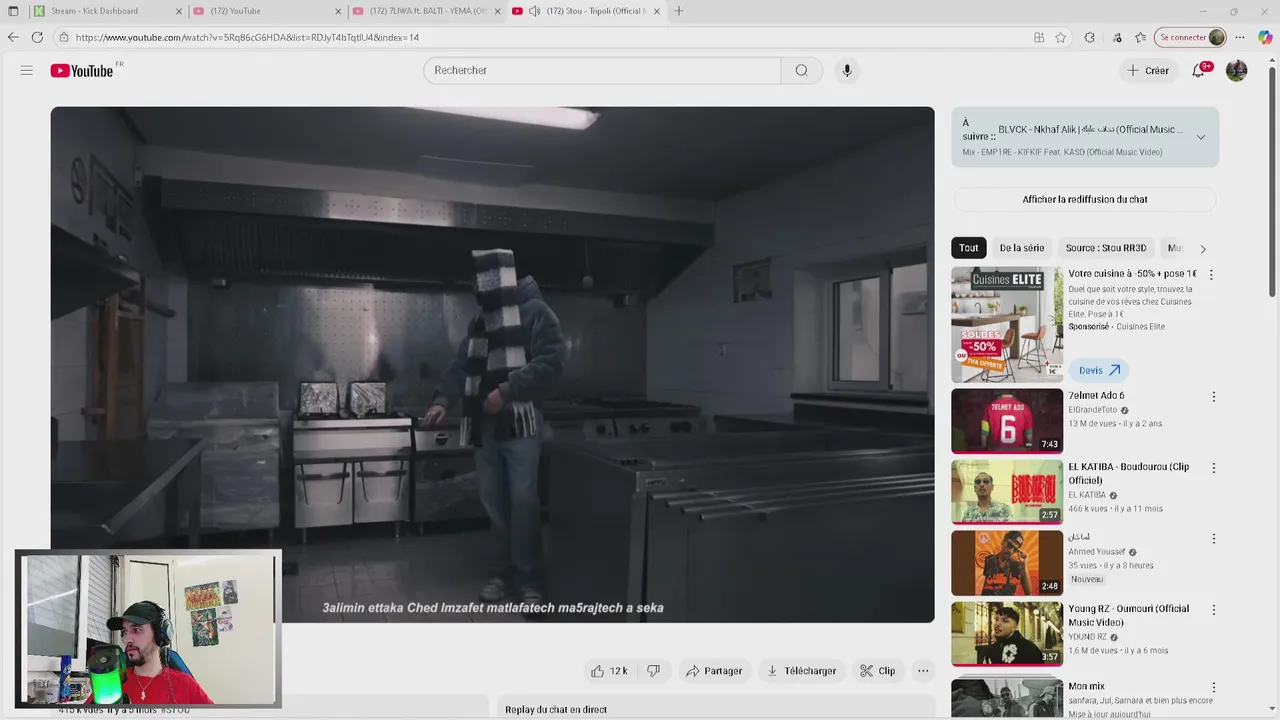
Task: Open options menu for Mon mix
Action: pos(1214,688)
